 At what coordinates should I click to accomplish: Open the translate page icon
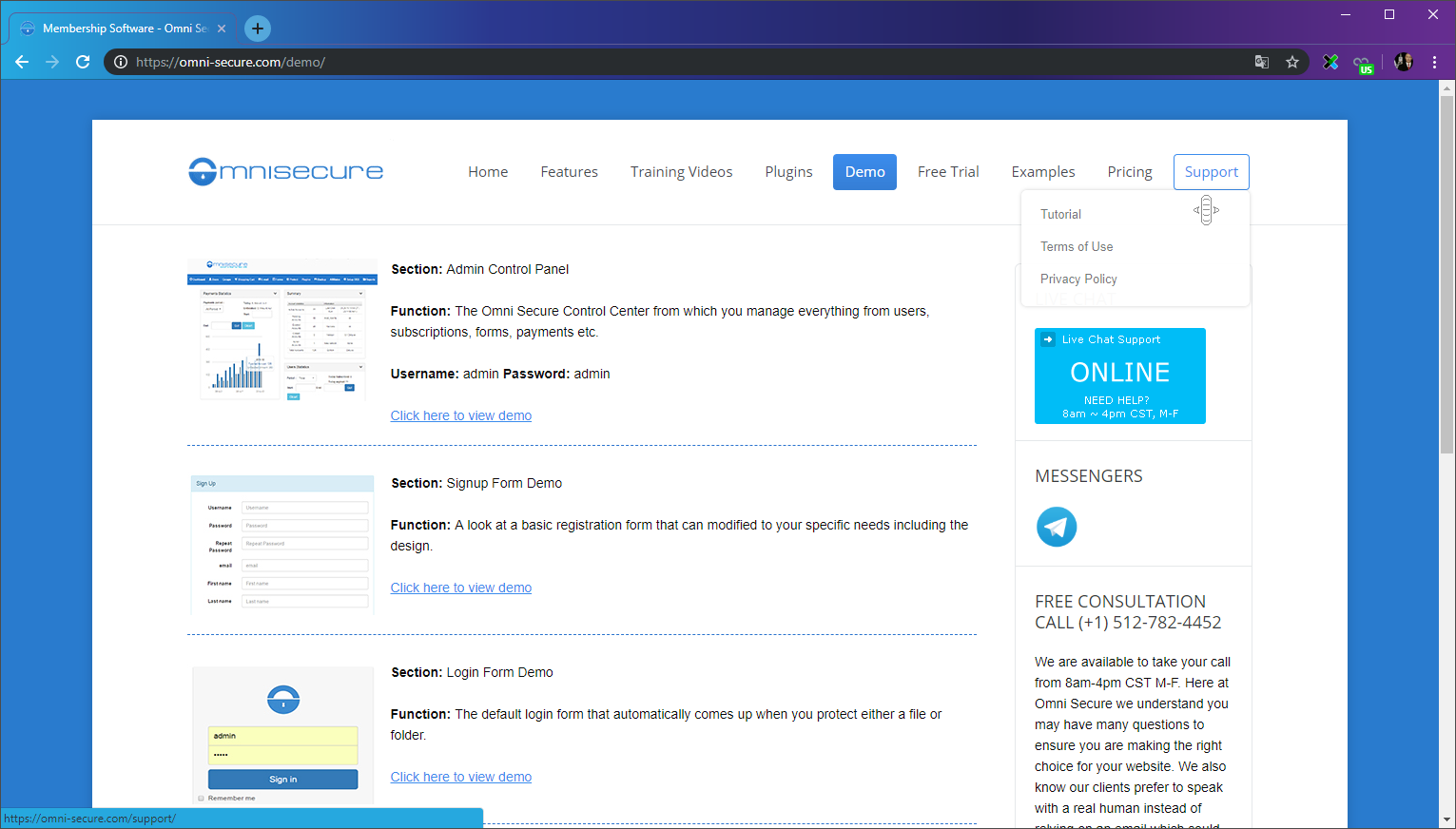click(1262, 62)
